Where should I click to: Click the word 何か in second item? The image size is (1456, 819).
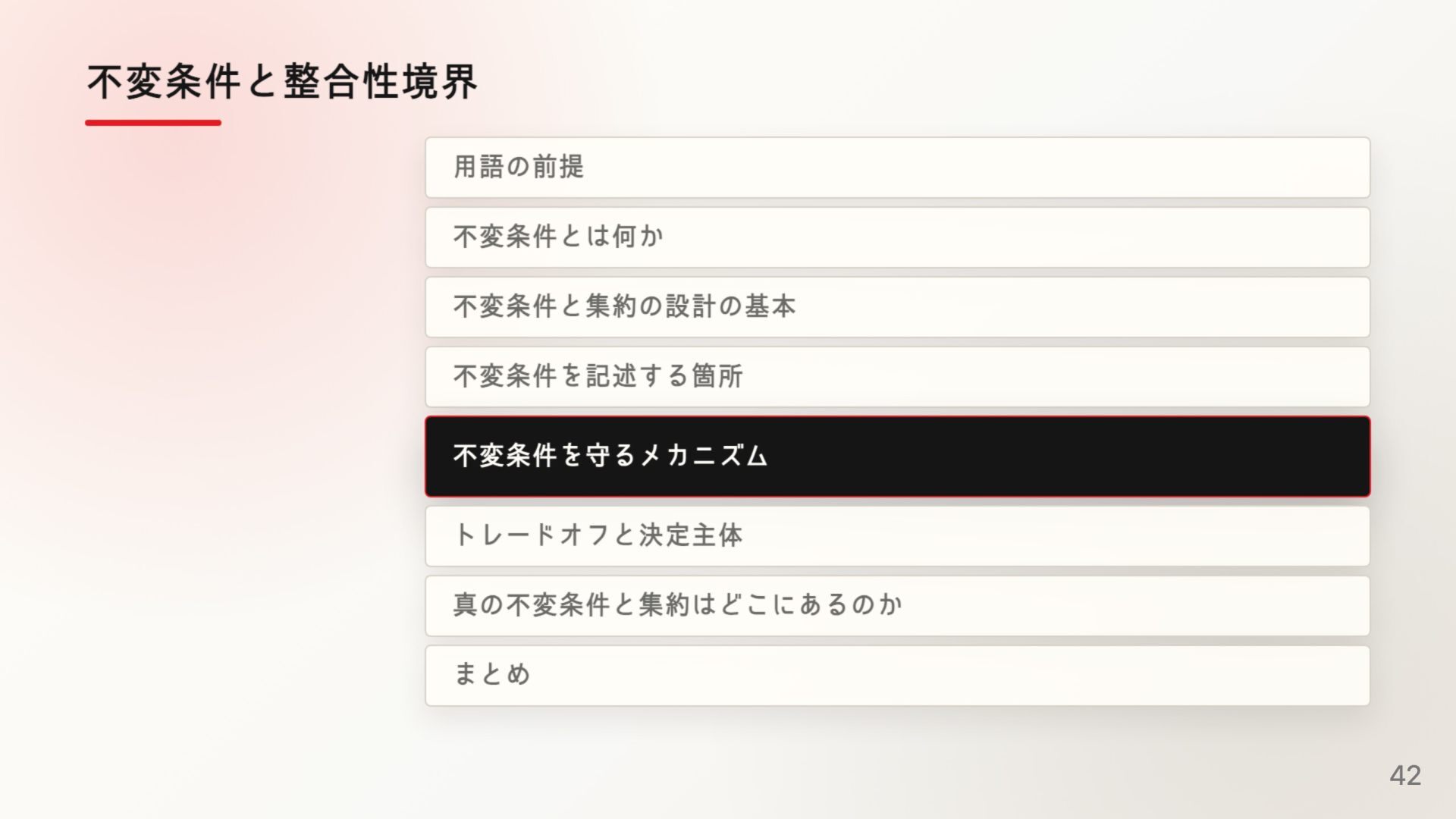(x=638, y=237)
